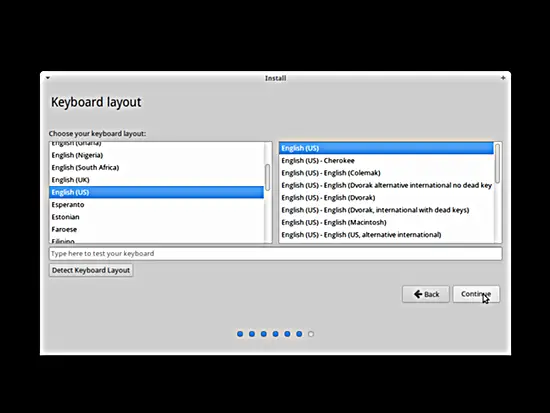Choose Esperanto layout
This screenshot has height=413, width=550.
tap(156, 205)
